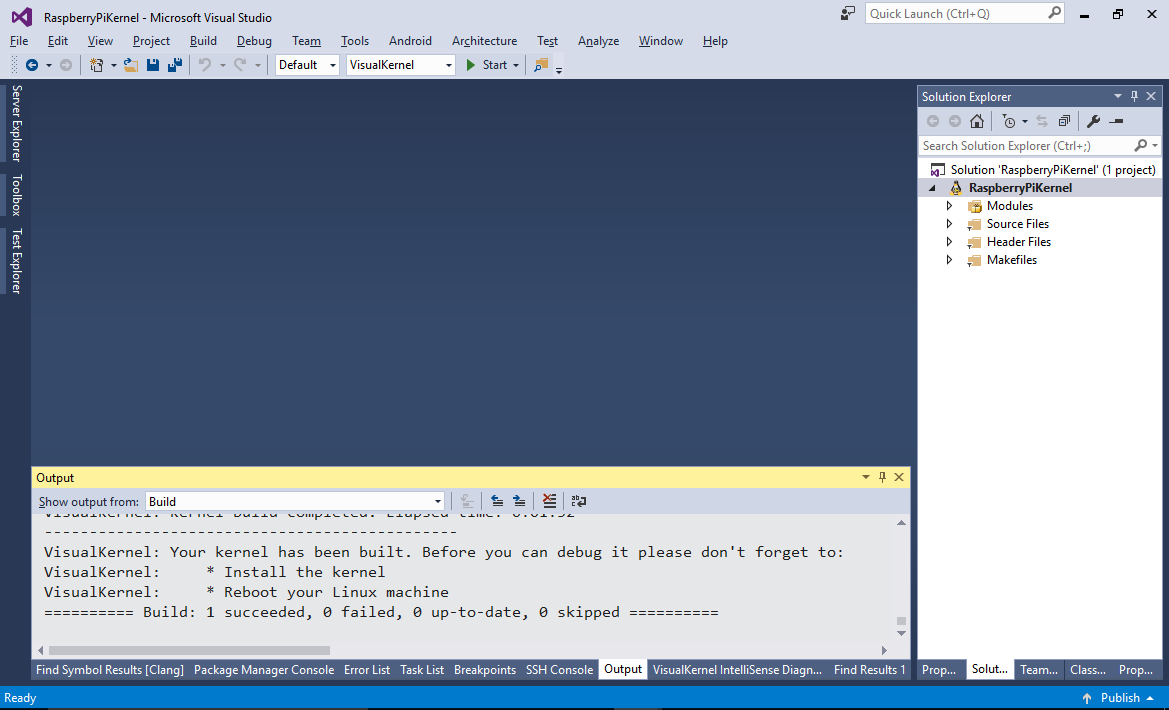The width and height of the screenshot is (1169, 710).
Task: Toggle word wrap in Output window
Action: click(x=579, y=501)
